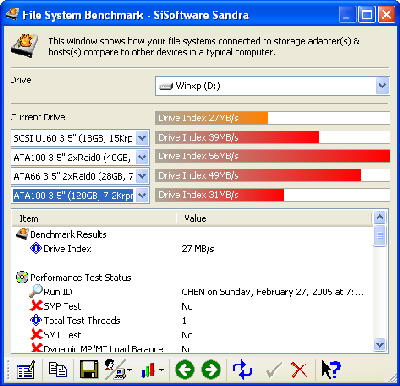Open the user and computer connection icon

click(115, 369)
